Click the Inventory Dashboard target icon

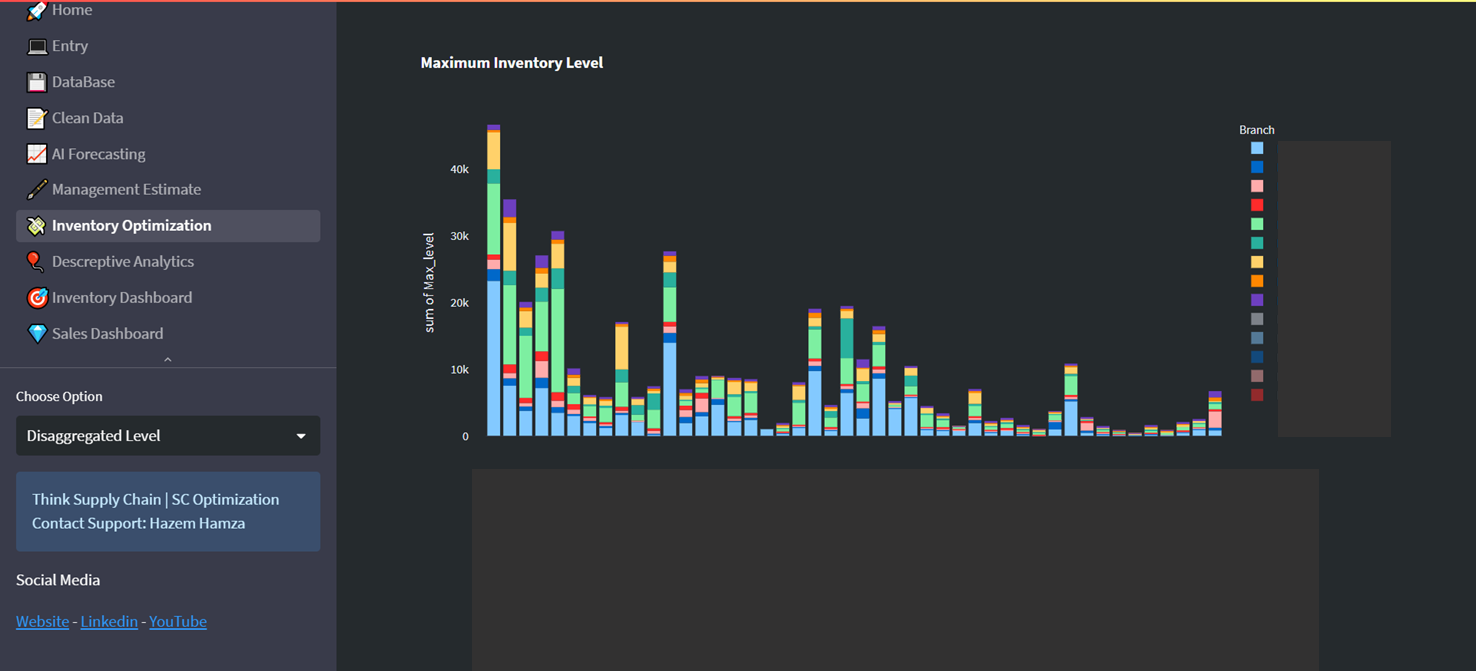coord(36,298)
